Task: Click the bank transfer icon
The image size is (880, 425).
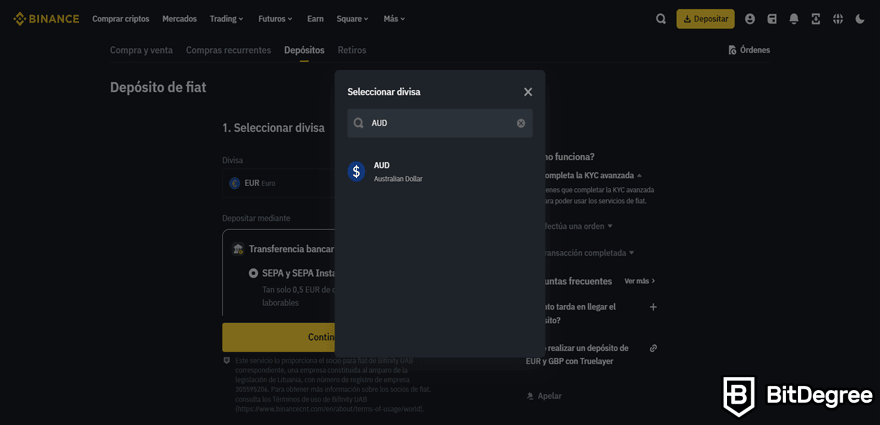Action: pos(238,249)
